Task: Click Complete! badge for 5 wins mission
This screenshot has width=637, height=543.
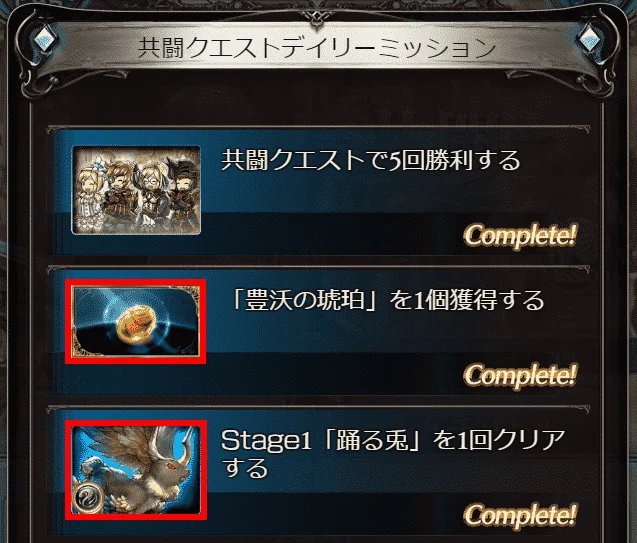Action: 520,236
